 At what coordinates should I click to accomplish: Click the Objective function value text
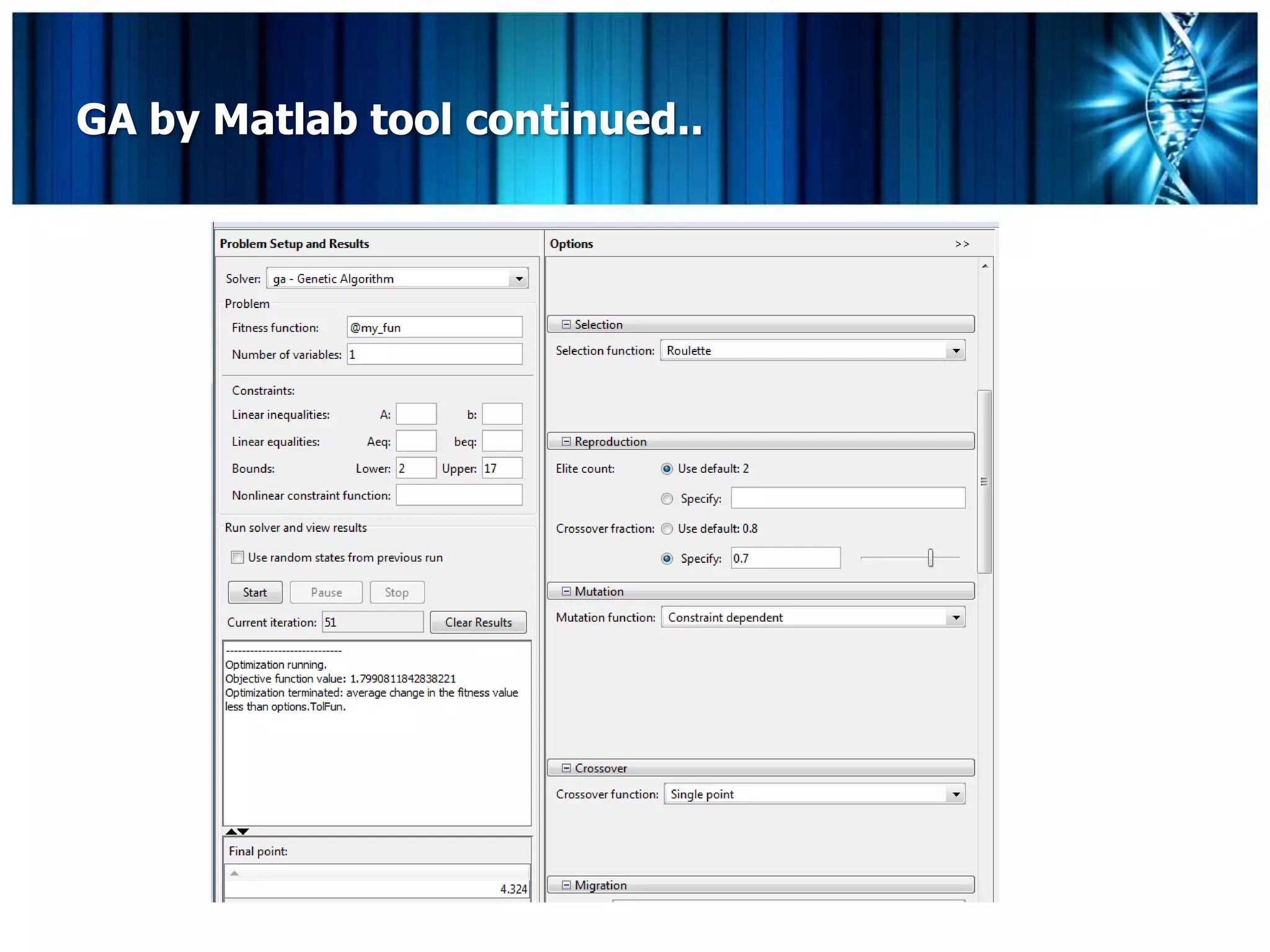click(x=340, y=679)
